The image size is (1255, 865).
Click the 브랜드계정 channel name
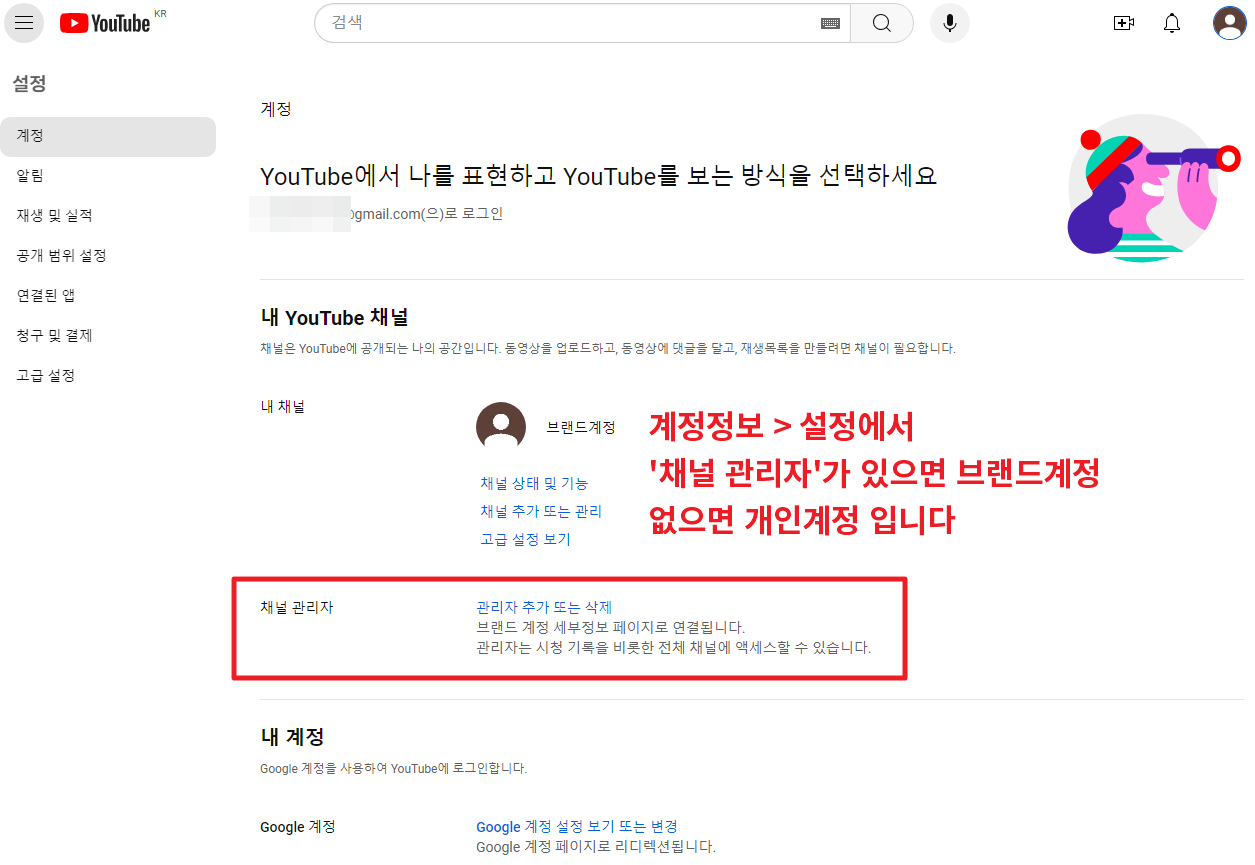[581, 427]
